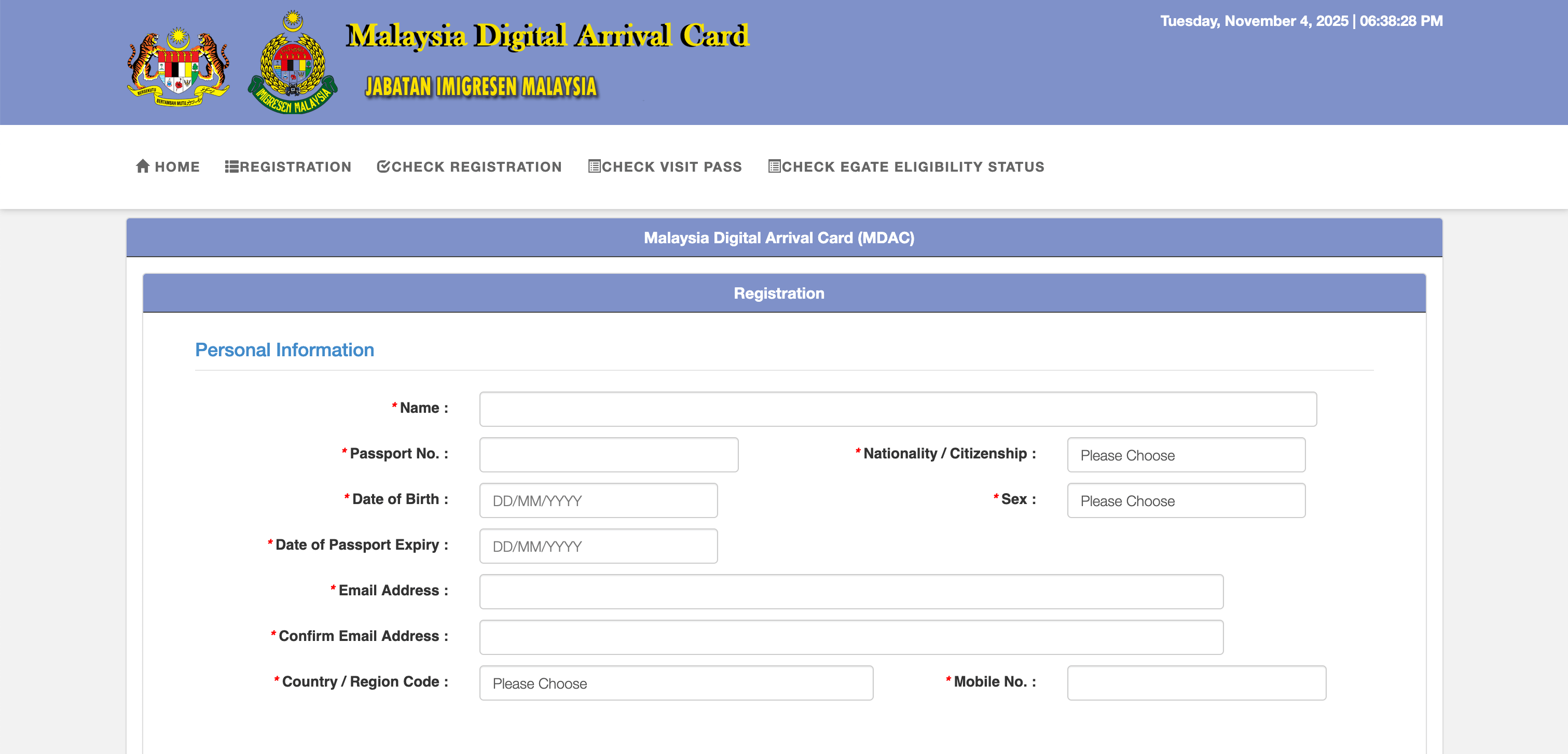Open the Sex dropdown

coord(1186,500)
